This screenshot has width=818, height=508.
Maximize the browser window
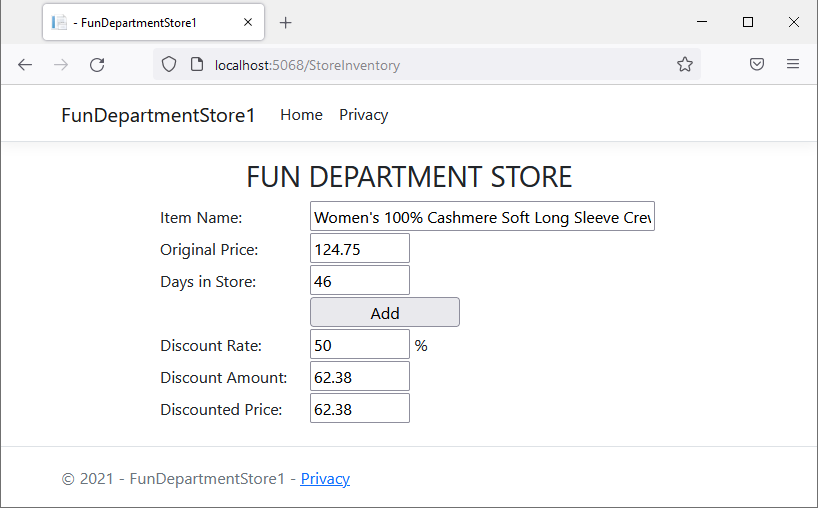click(748, 22)
